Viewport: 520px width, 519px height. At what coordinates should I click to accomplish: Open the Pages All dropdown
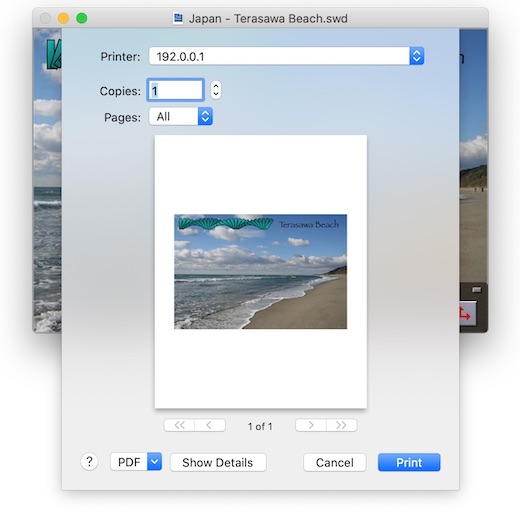pos(181,116)
